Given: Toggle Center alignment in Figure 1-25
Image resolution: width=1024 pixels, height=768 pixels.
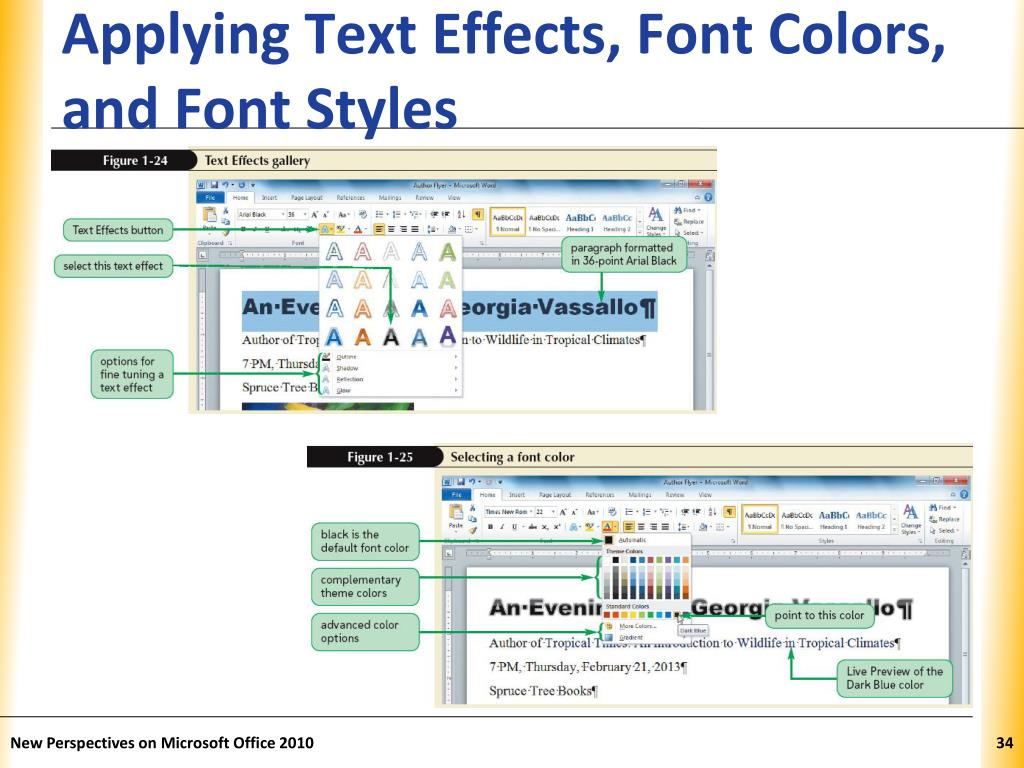Looking at the screenshot, I should coord(641,527).
